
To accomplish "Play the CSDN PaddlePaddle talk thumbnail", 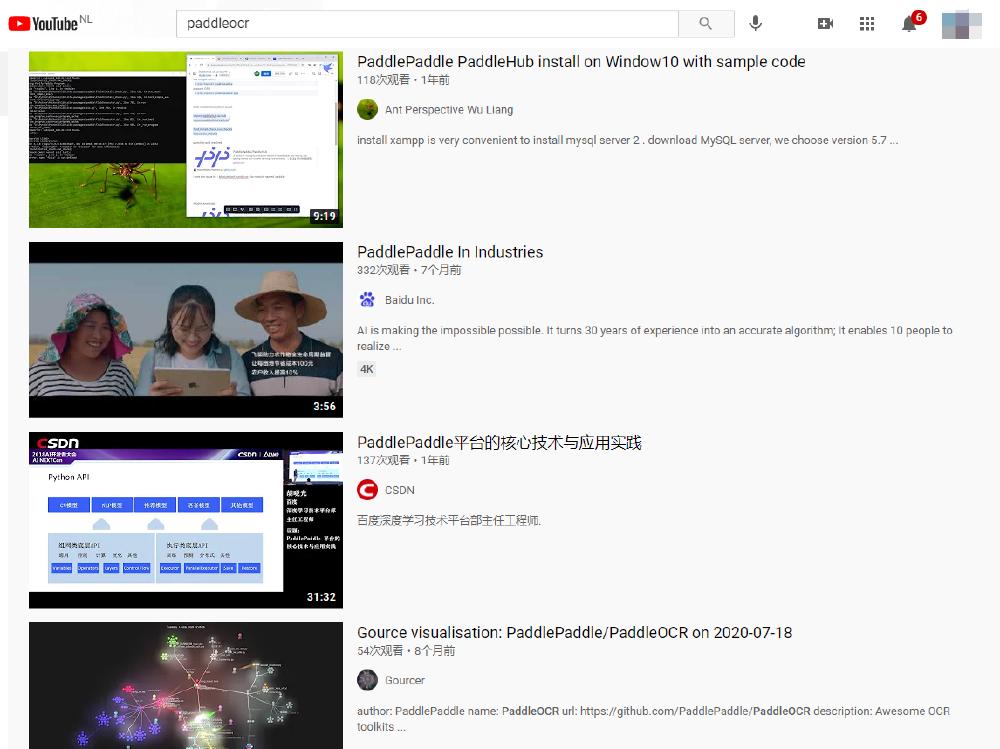I will click(186, 520).
